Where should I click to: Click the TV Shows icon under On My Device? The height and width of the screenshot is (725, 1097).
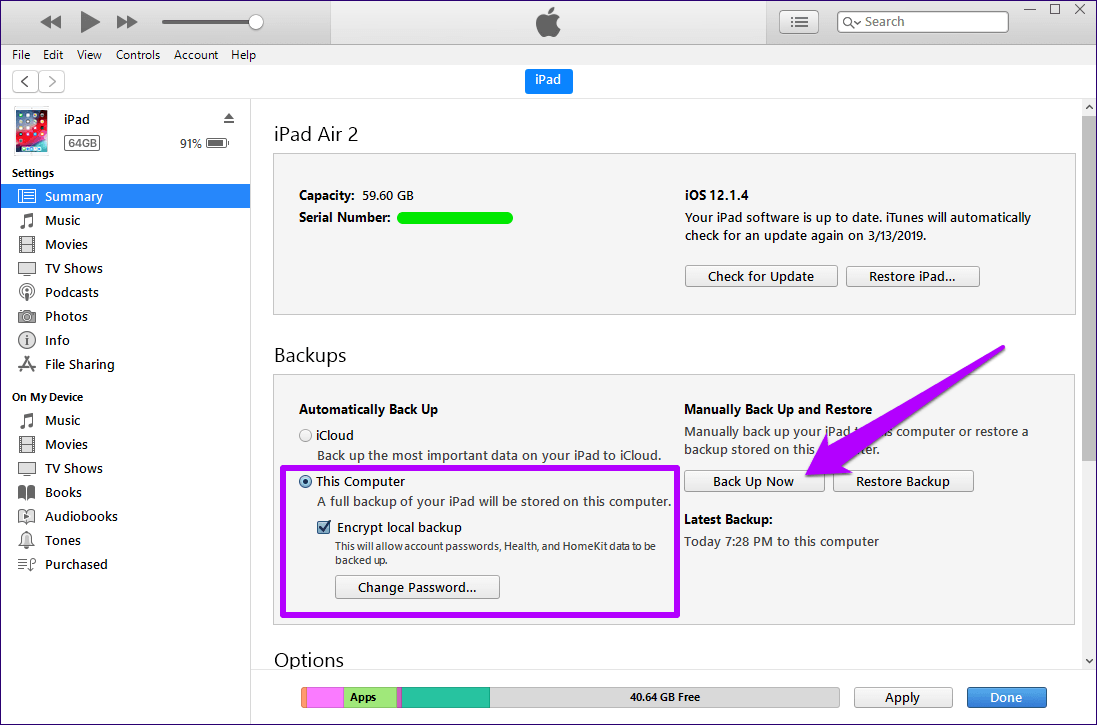27,469
